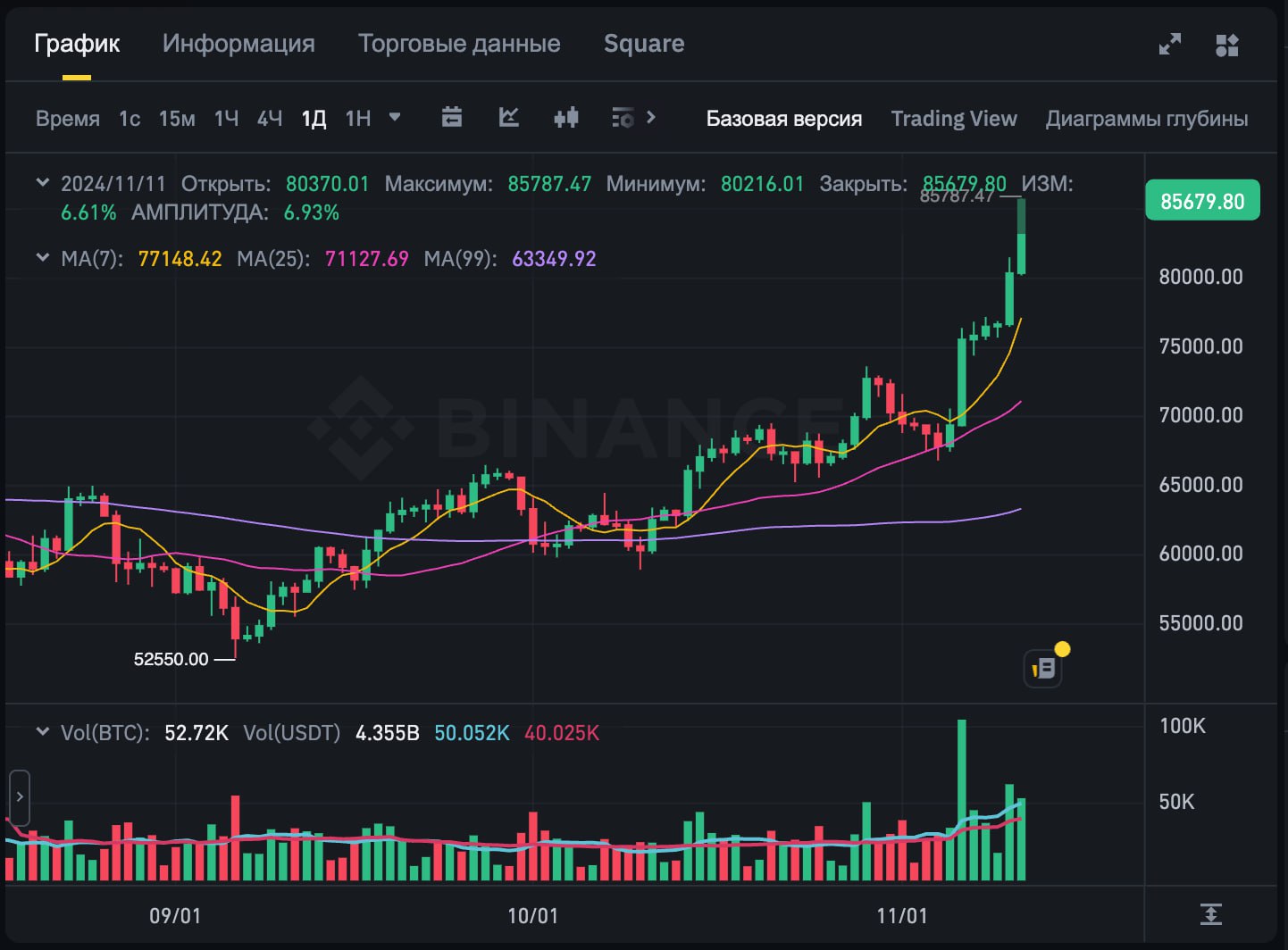Click the auto-fit price scale icon
1288x950 pixels.
[x=1210, y=914]
